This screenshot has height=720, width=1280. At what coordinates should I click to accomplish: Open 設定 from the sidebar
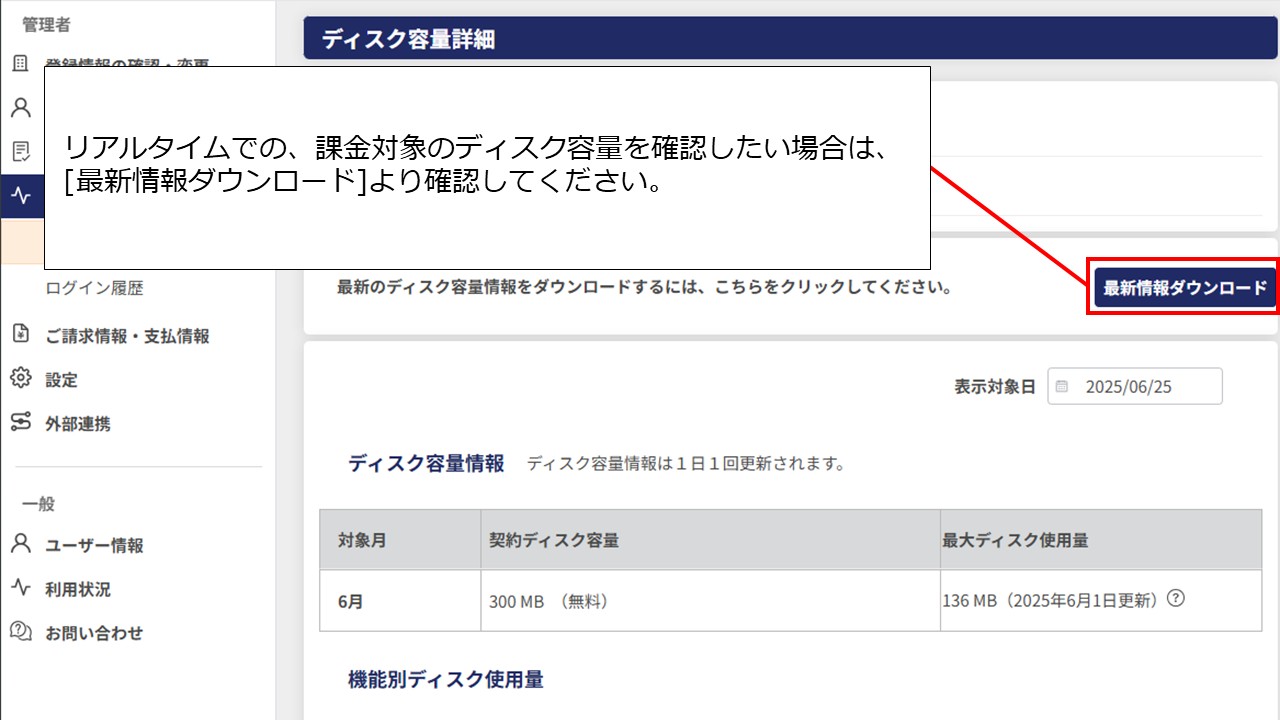tap(62, 380)
